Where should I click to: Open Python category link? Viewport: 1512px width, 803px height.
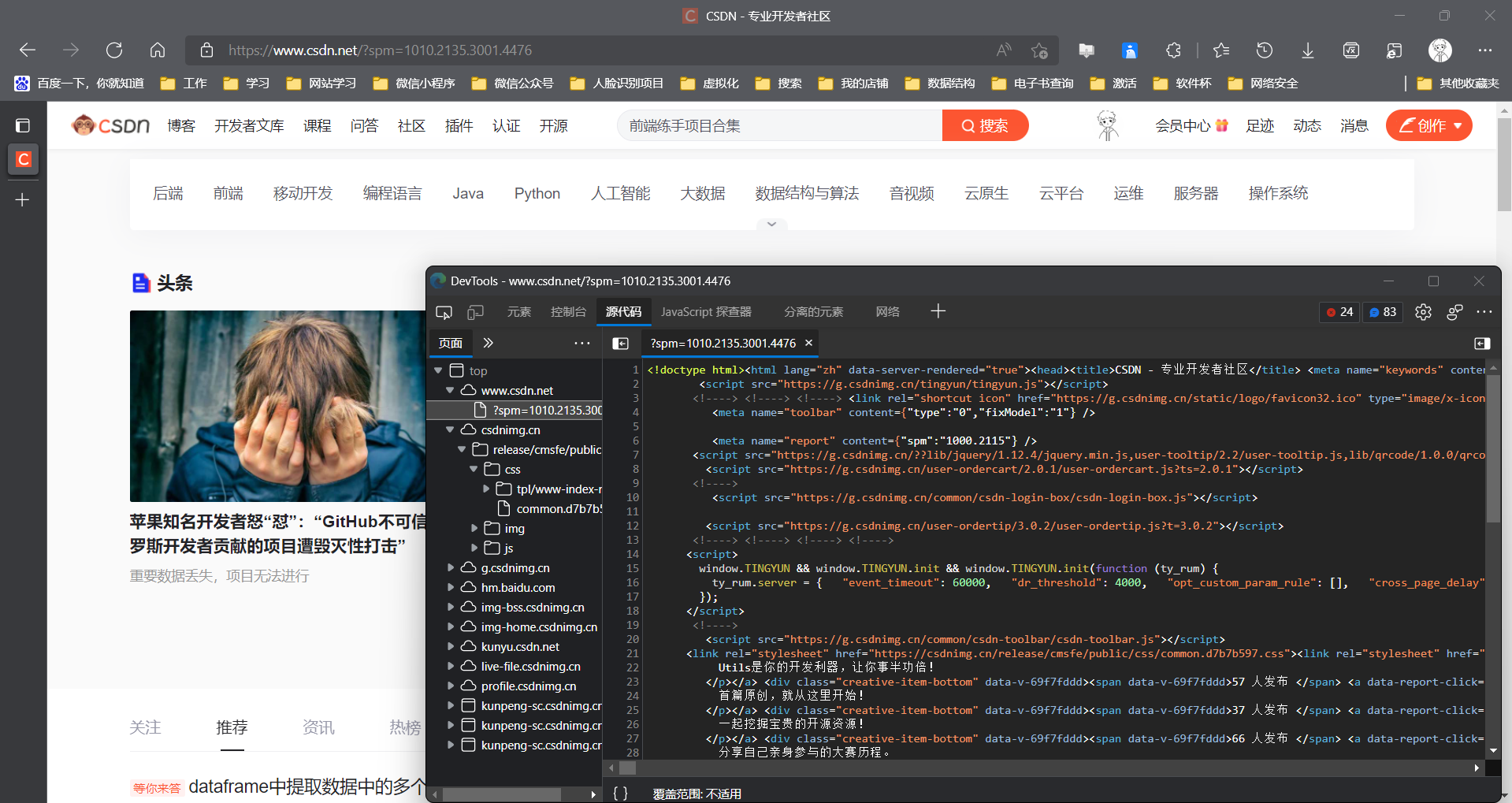click(x=537, y=193)
